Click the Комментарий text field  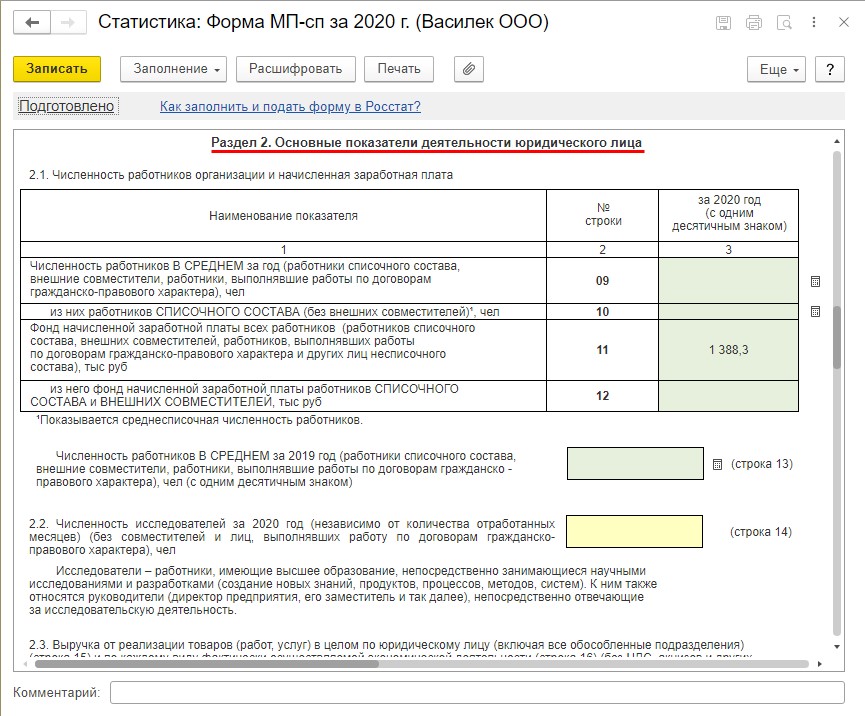[x=477, y=692]
